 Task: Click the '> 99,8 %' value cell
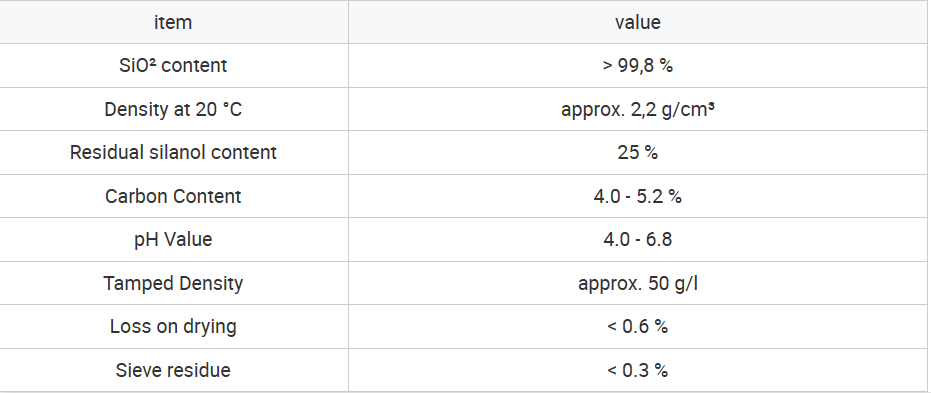tap(638, 65)
